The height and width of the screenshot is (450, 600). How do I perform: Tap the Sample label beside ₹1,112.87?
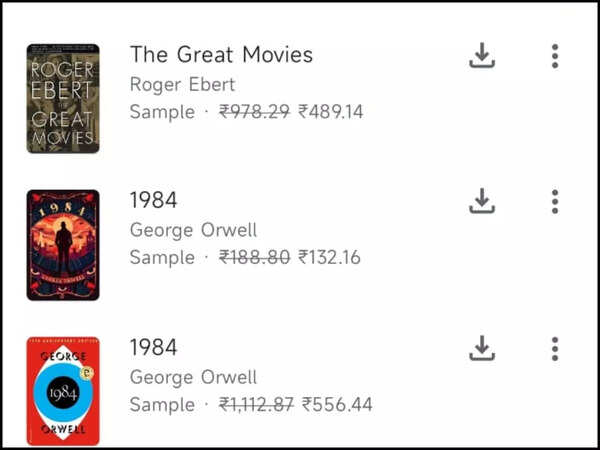(162, 405)
